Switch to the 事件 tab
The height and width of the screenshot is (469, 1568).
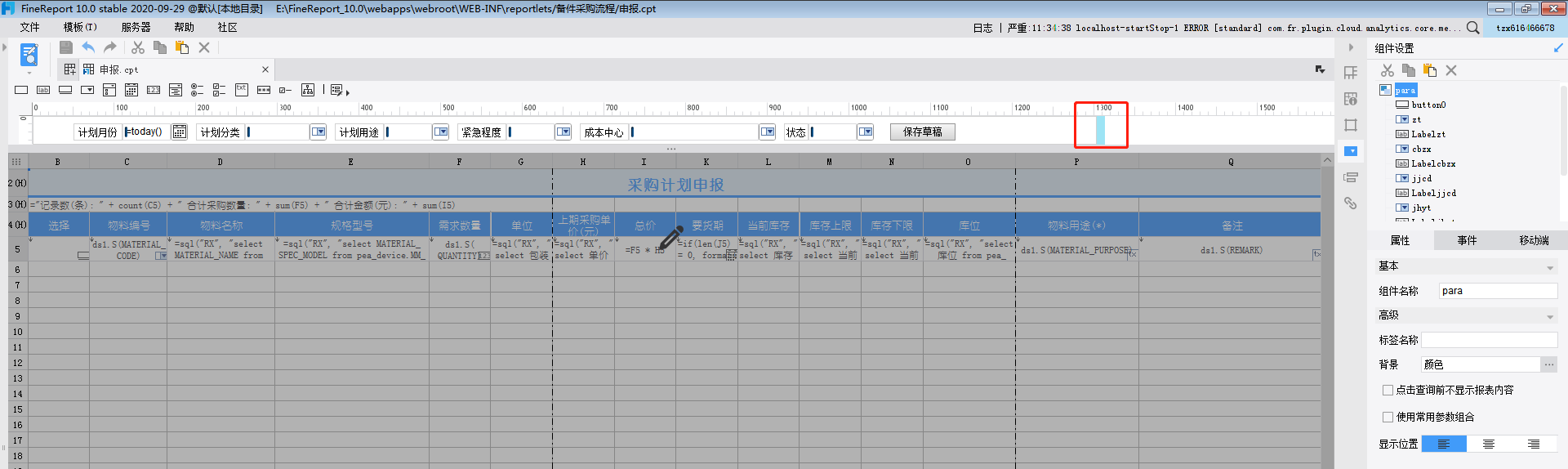pos(1468,240)
